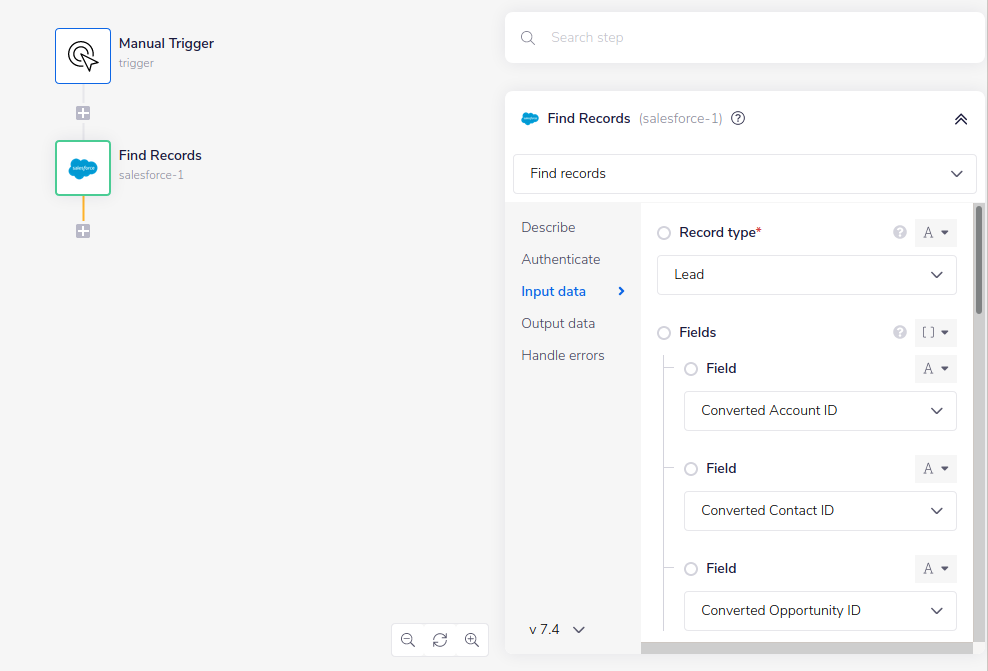988x671 pixels.
Task: Toggle the Converted Account ID Field circle
Action: point(690,368)
